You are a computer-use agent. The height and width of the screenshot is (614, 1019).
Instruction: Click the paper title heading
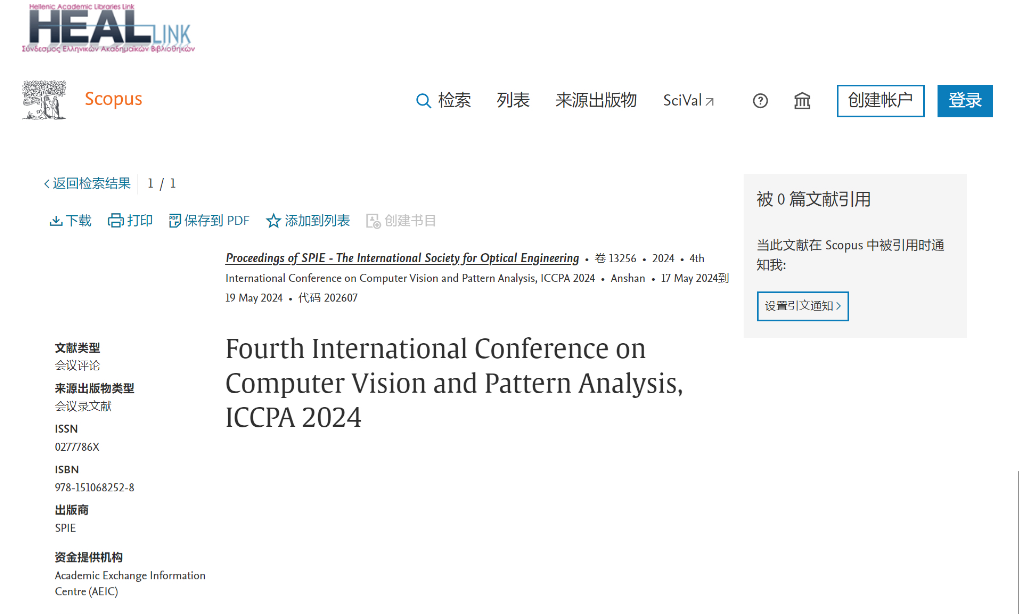click(454, 383)
